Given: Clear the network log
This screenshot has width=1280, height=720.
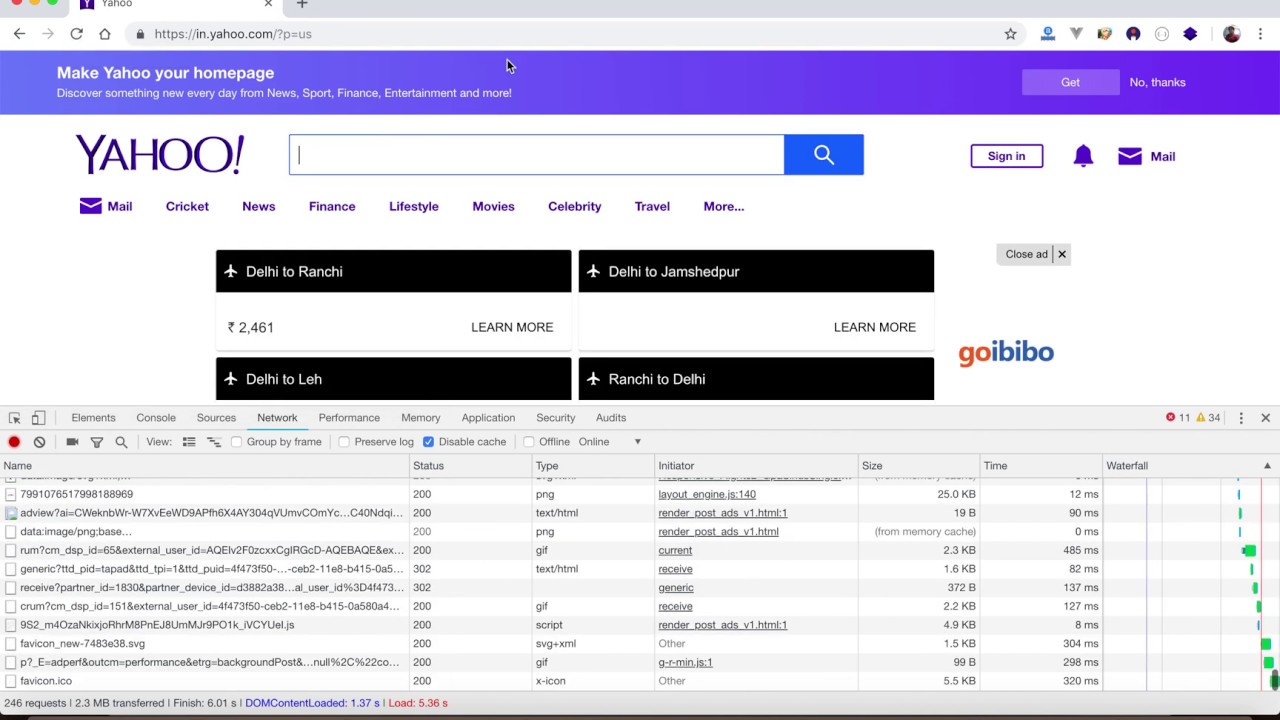Looking at the screenshot, I should tap(39, 442).
